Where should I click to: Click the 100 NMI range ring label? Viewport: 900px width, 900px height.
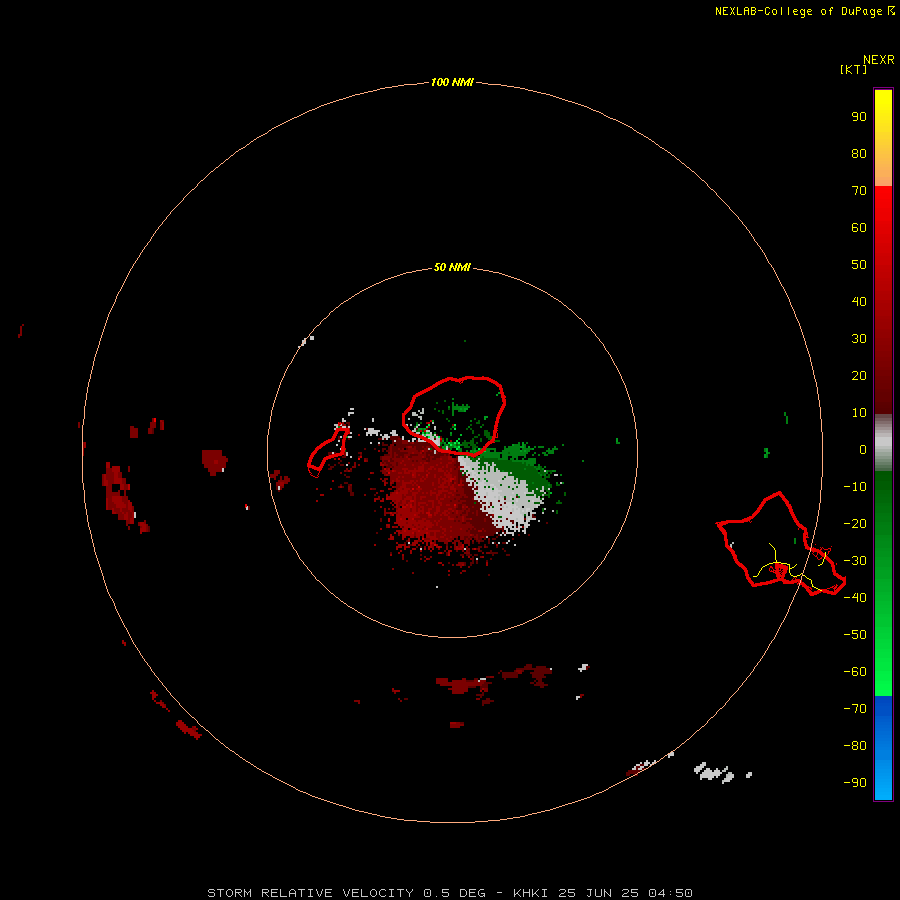452,83
